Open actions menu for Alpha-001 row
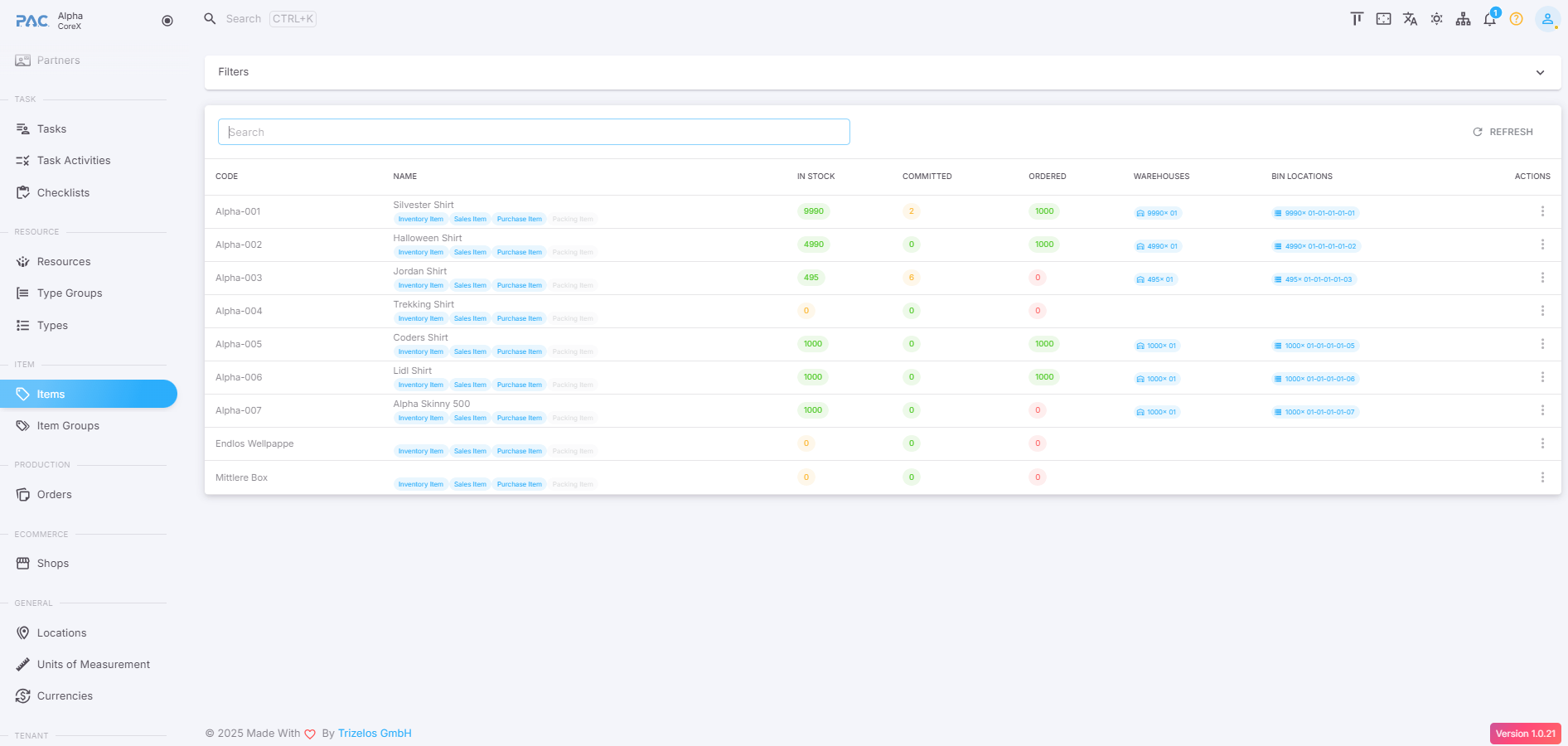 1542,211
